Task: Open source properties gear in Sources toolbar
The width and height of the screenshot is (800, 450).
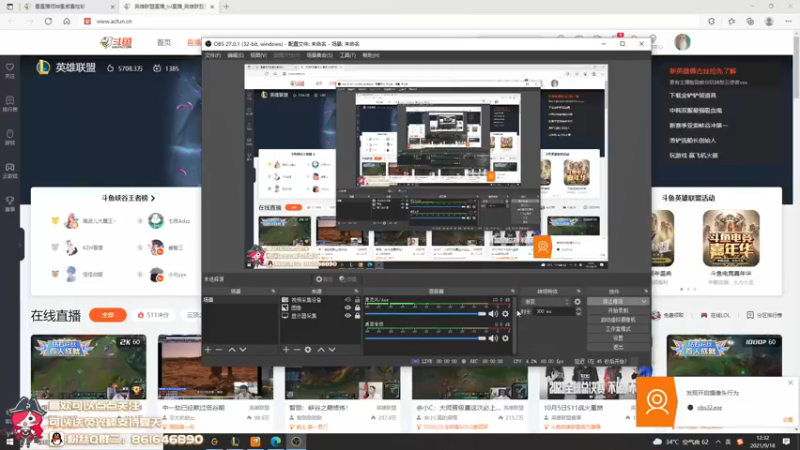Action: (308, 349)
